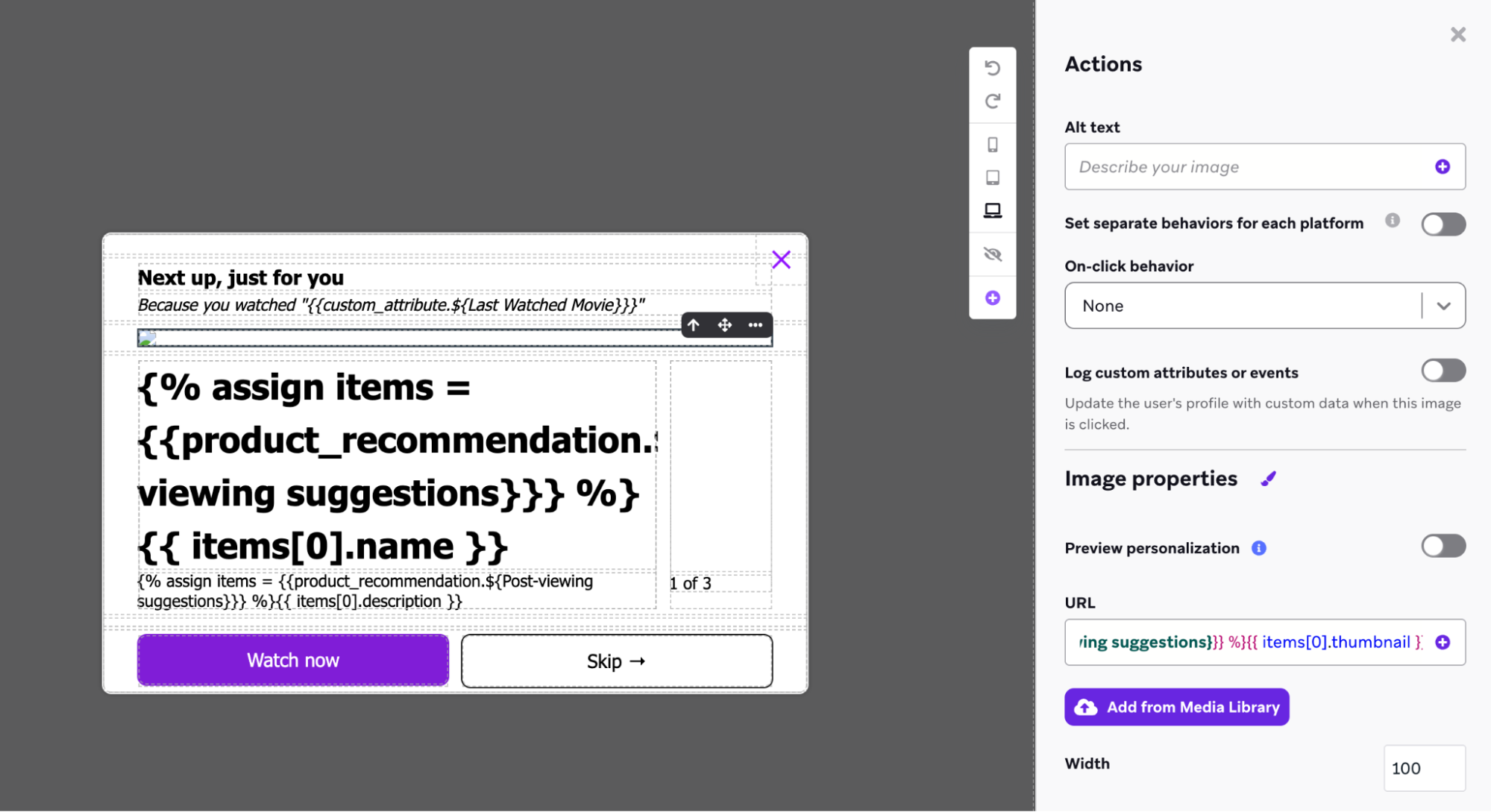Toggle separate behaviors for each platform

1443,224
